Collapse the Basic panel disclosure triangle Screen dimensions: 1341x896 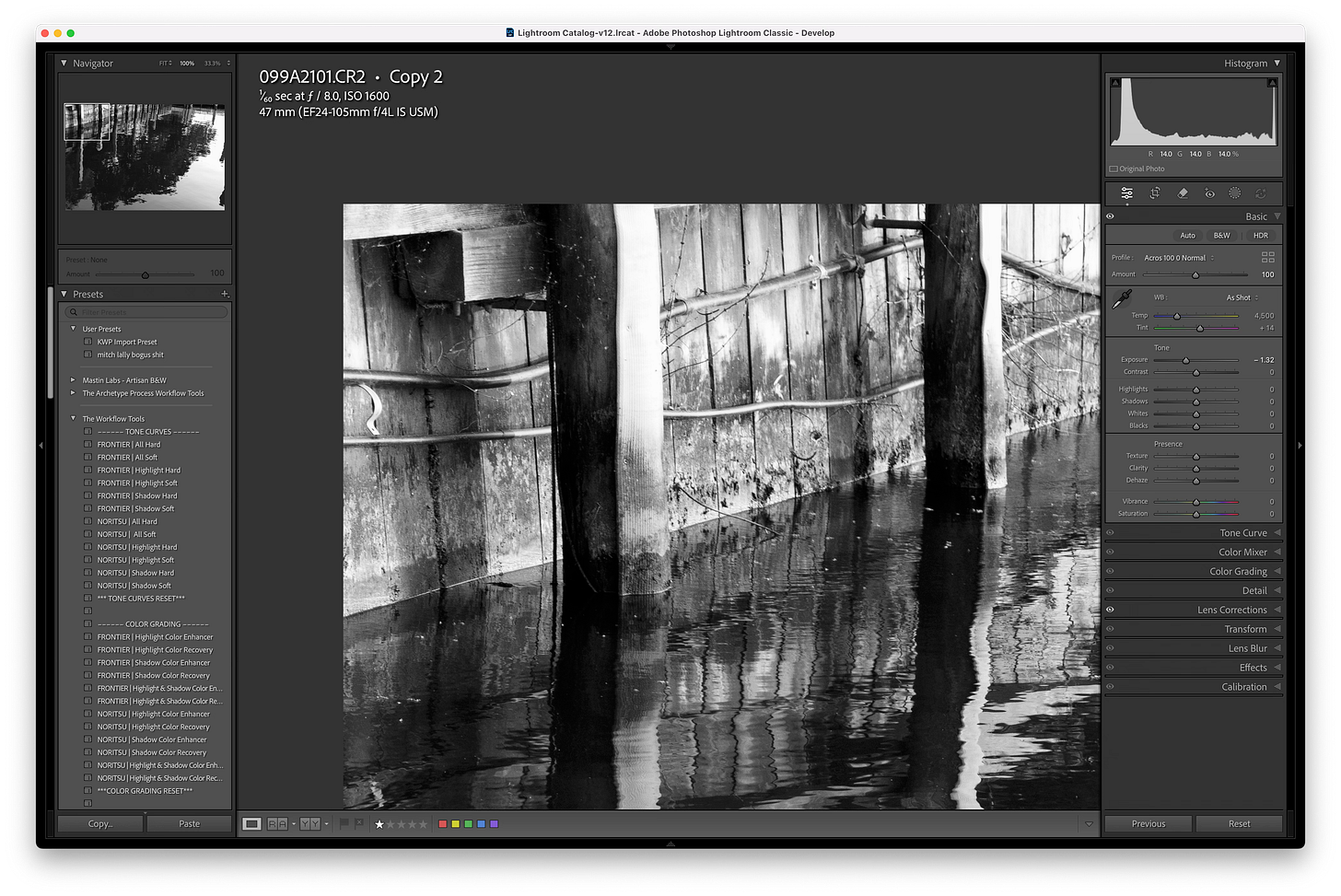pos(1277,215)
